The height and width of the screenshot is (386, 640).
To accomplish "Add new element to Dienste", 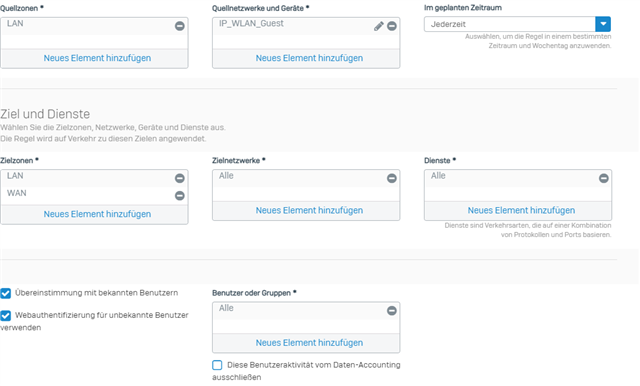I will 521,210.
